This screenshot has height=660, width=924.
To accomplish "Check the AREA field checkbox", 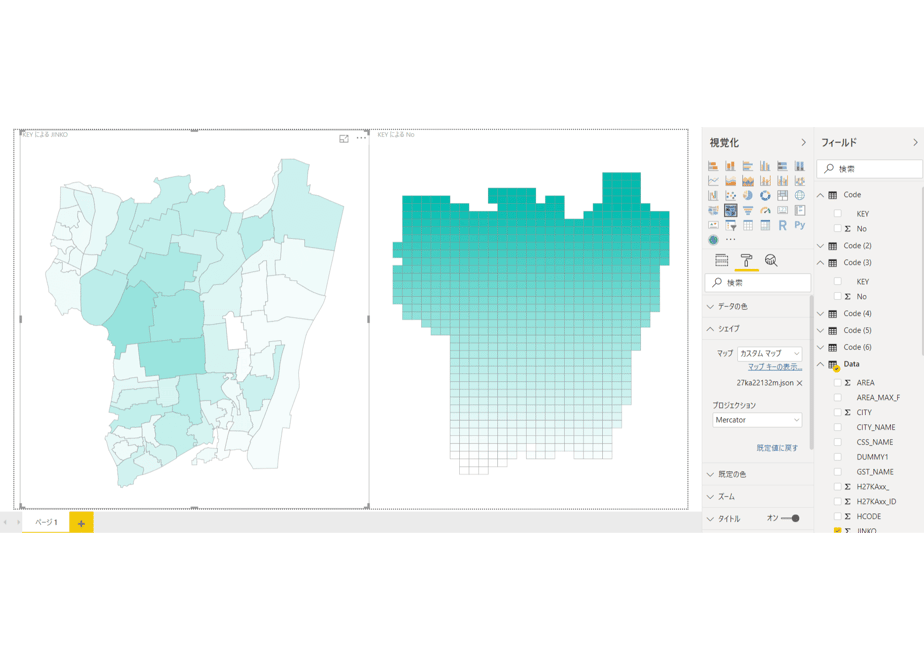I will coord(837,382).
